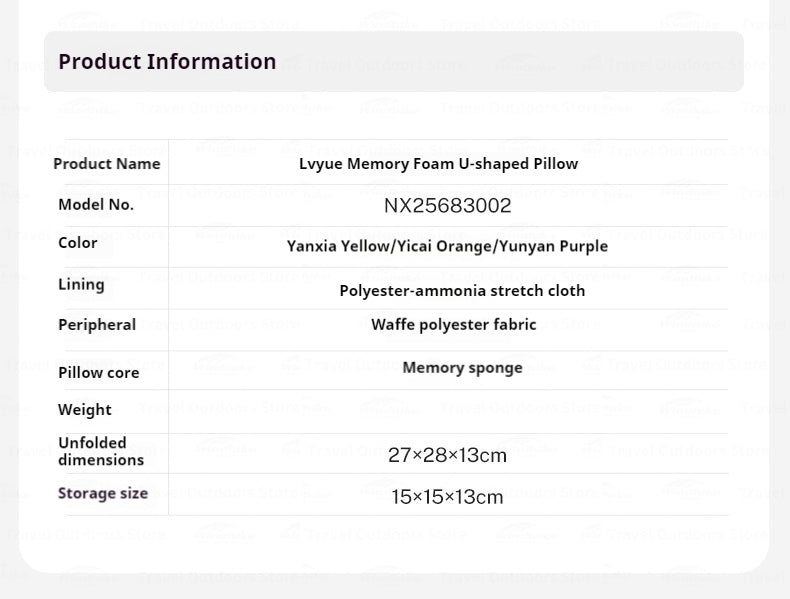
Task: Click the Polyester-ammonia stretch cloth value
Action: coord(462,291)
